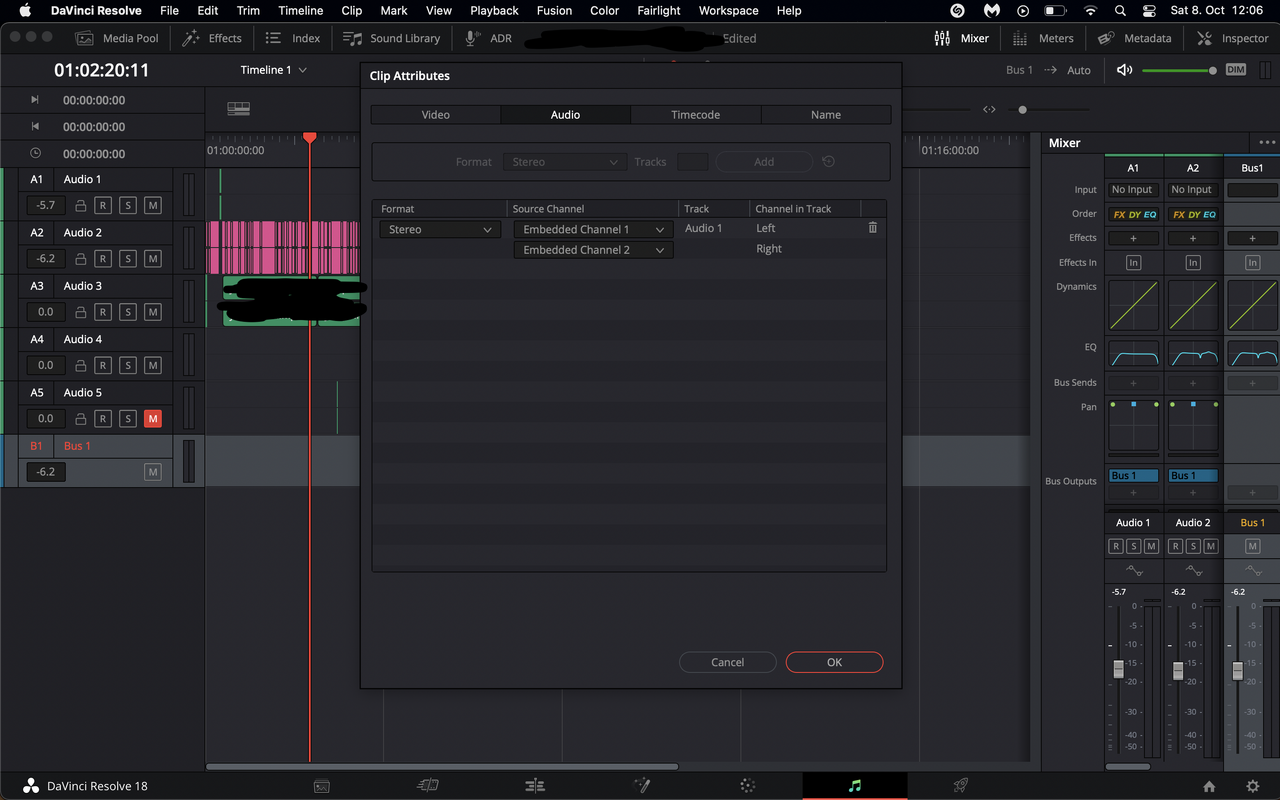The width and height of the screenshot is (1280, 800).
Task: Show the Inspector panel
Action: (x=1232, y=38)
